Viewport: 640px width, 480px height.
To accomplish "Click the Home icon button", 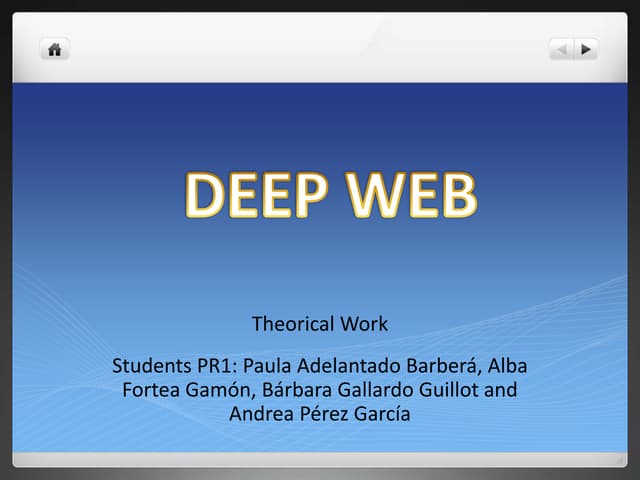I will pyautogui.click(x=54, y=49).
